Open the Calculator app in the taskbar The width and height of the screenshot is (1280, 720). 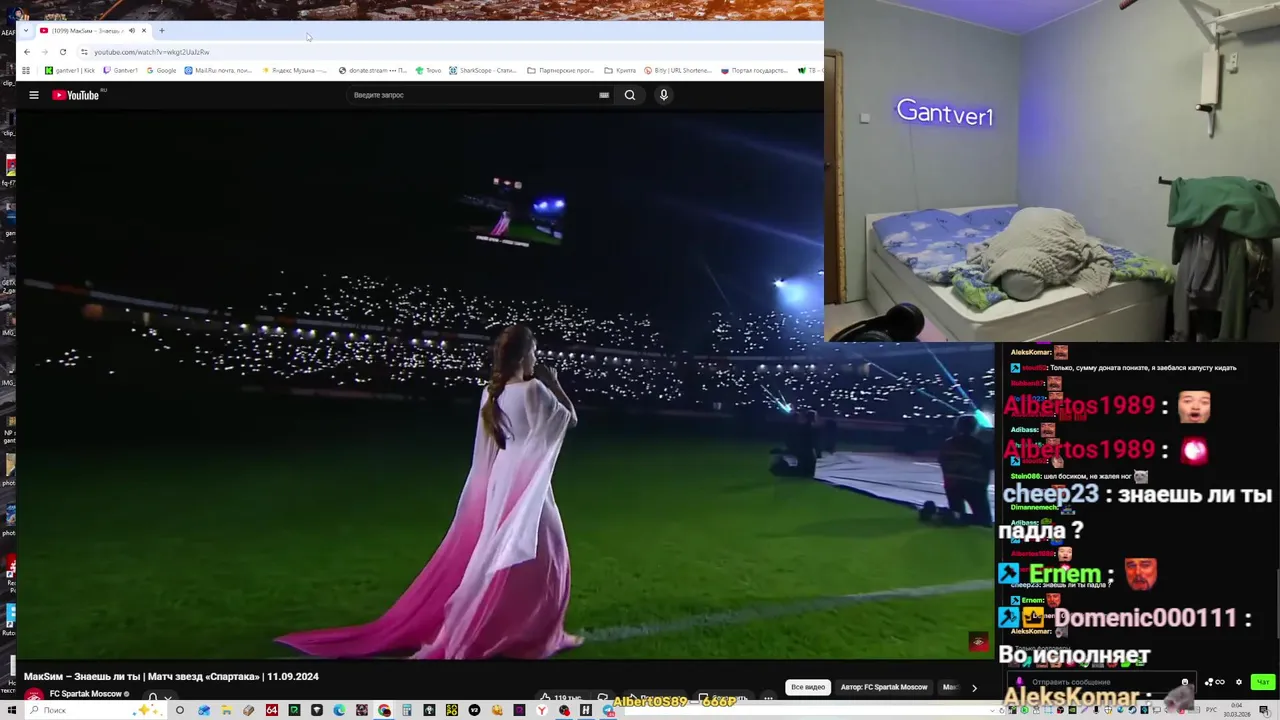pos(407,710)
